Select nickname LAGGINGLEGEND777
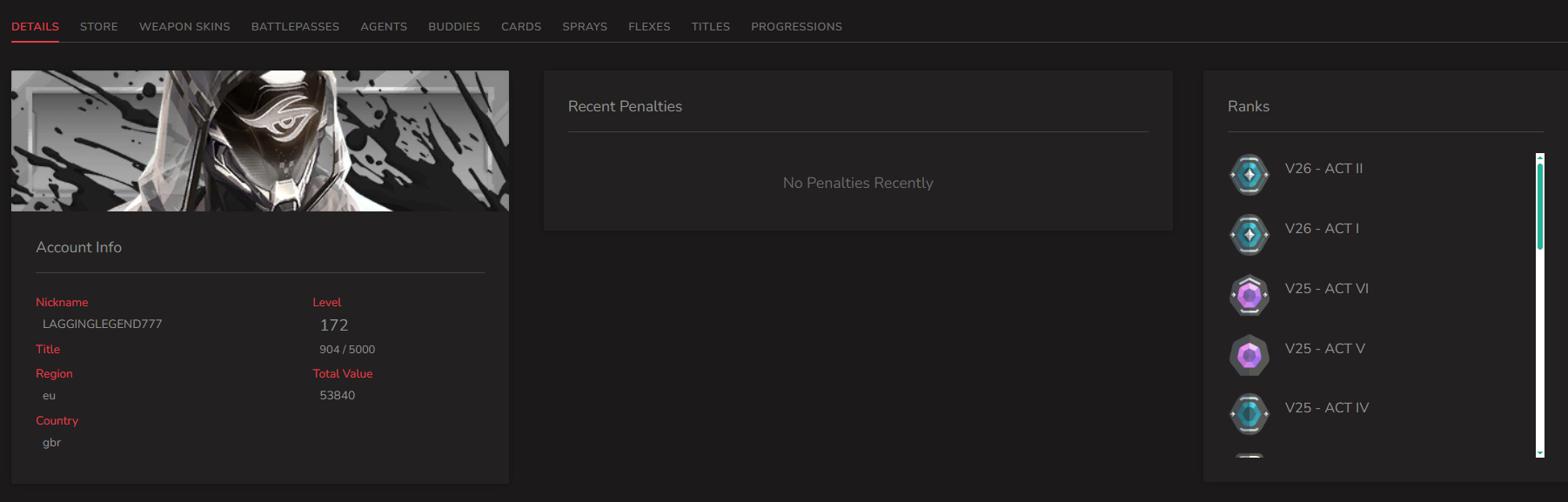This screenshot has height=502, width=1568. pos(103,324)
